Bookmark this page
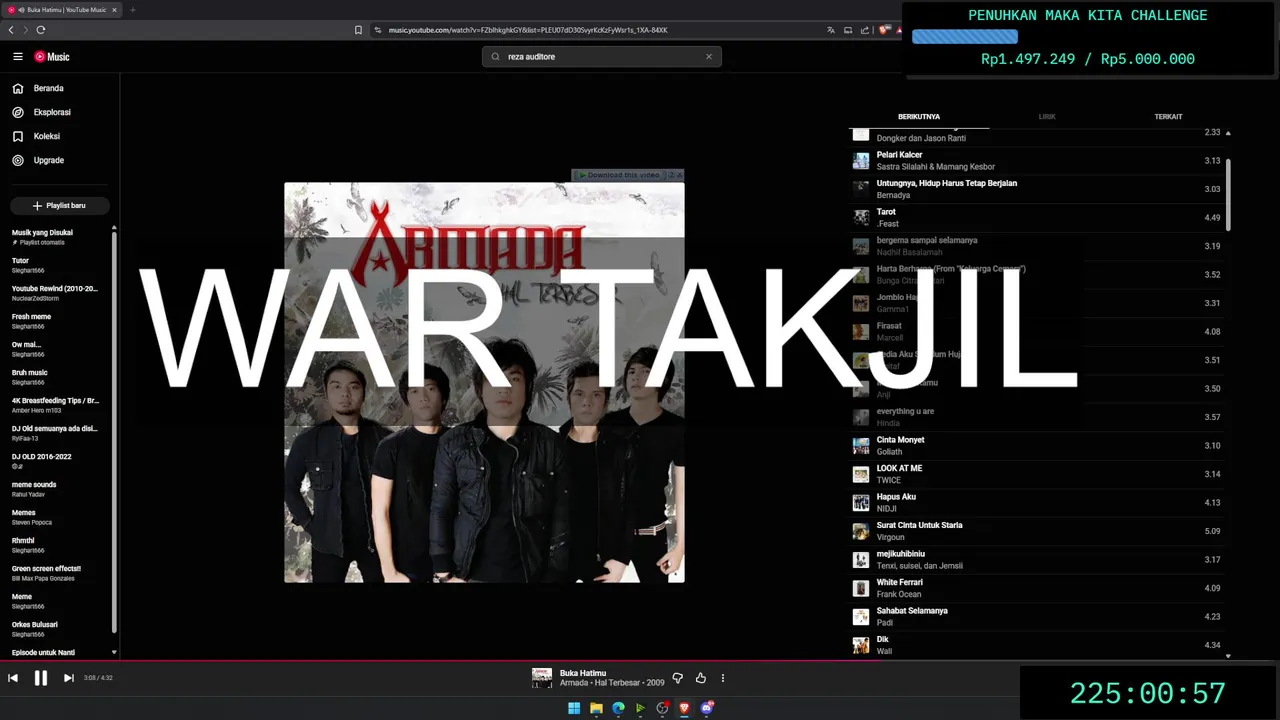 (359, 30)
